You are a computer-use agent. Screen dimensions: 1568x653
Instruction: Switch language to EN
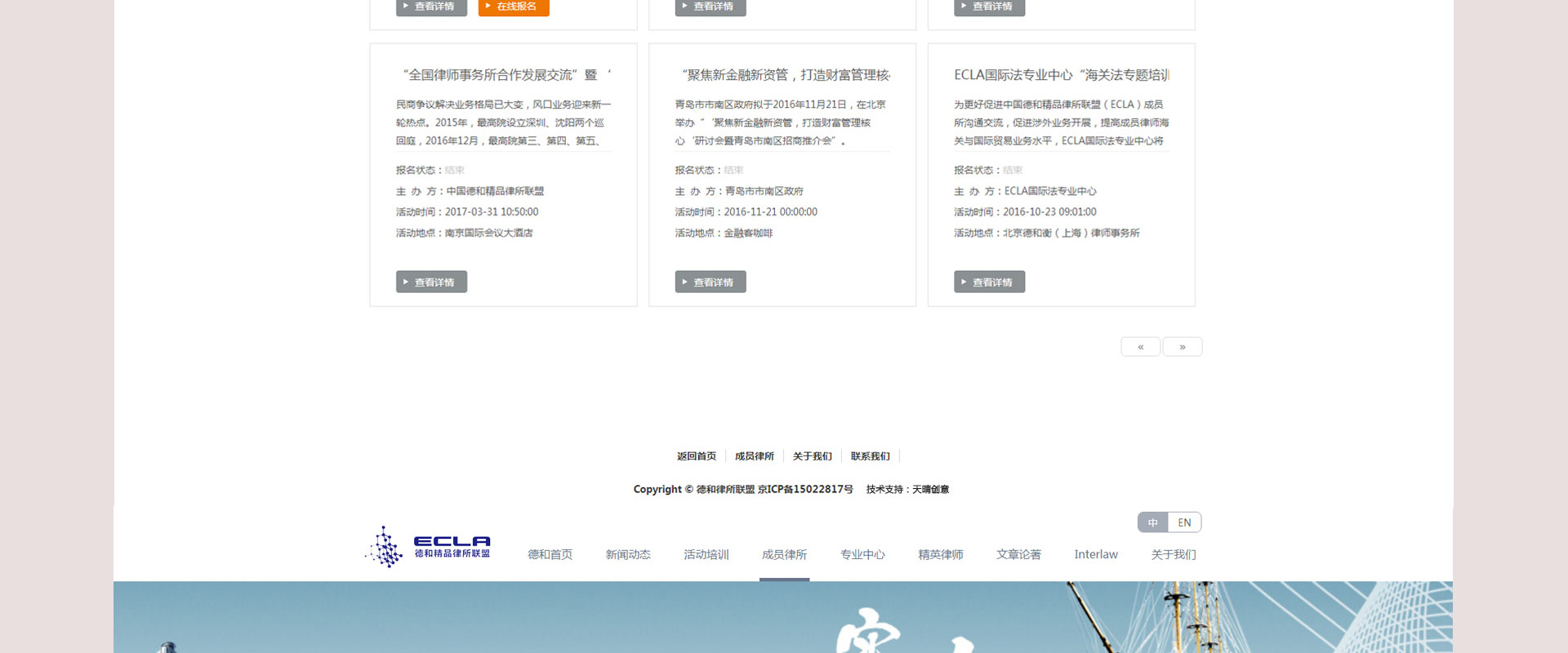1184,522
